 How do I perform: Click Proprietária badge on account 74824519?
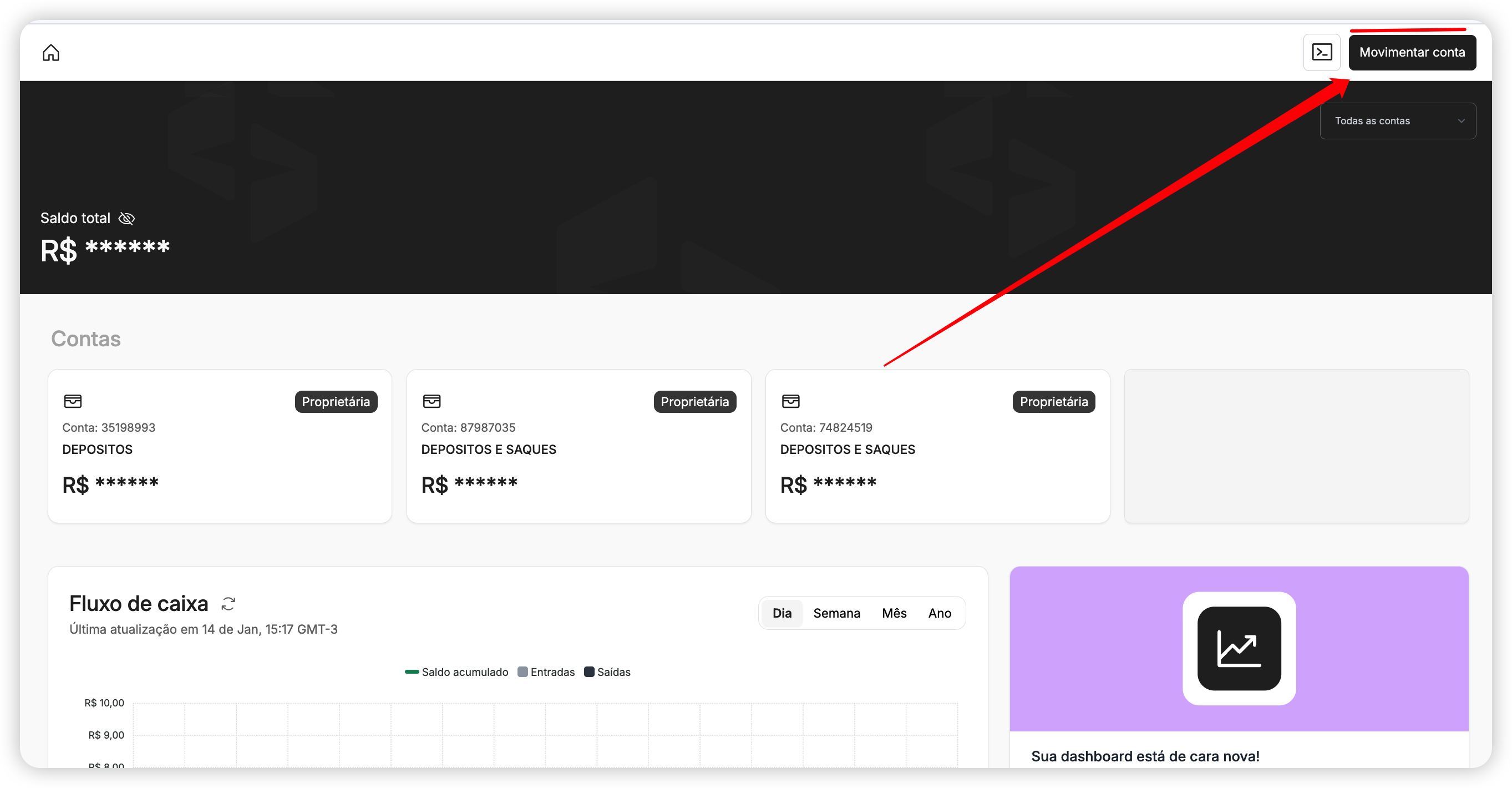pos(1053,402)
